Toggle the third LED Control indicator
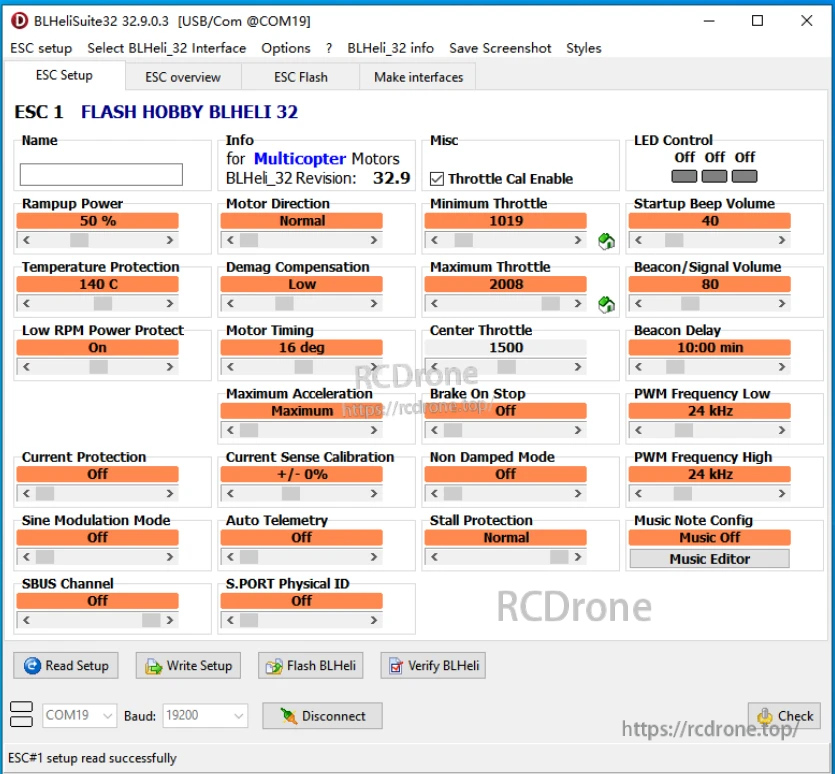 pyautogui.click(x=744, y=176)
